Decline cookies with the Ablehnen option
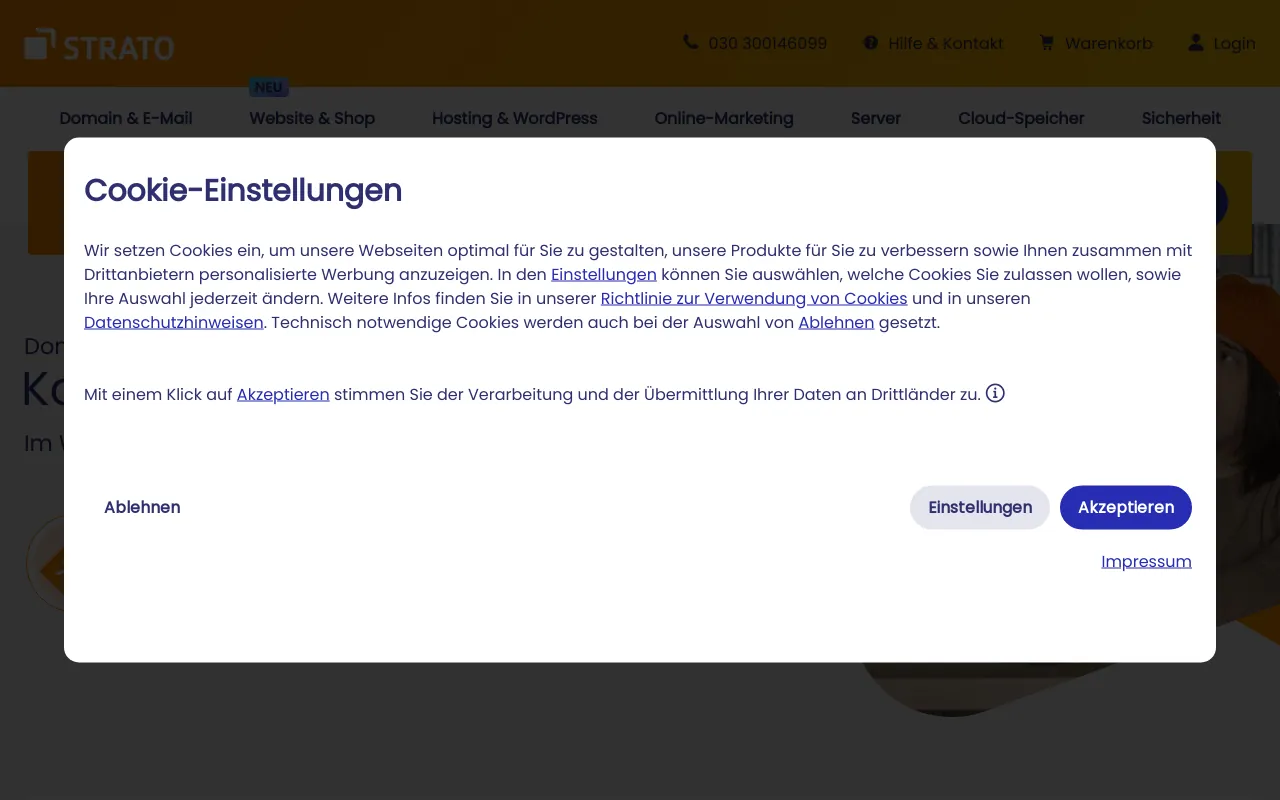 [x=142, y=507]
